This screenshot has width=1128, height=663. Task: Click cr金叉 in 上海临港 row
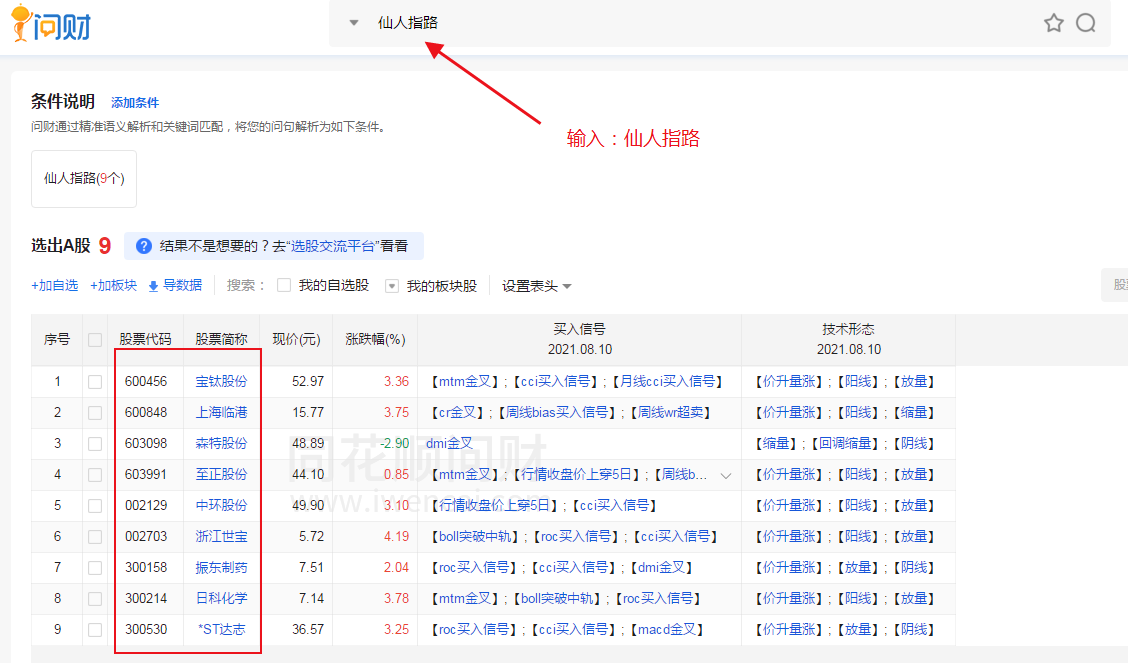coord(458,412)
